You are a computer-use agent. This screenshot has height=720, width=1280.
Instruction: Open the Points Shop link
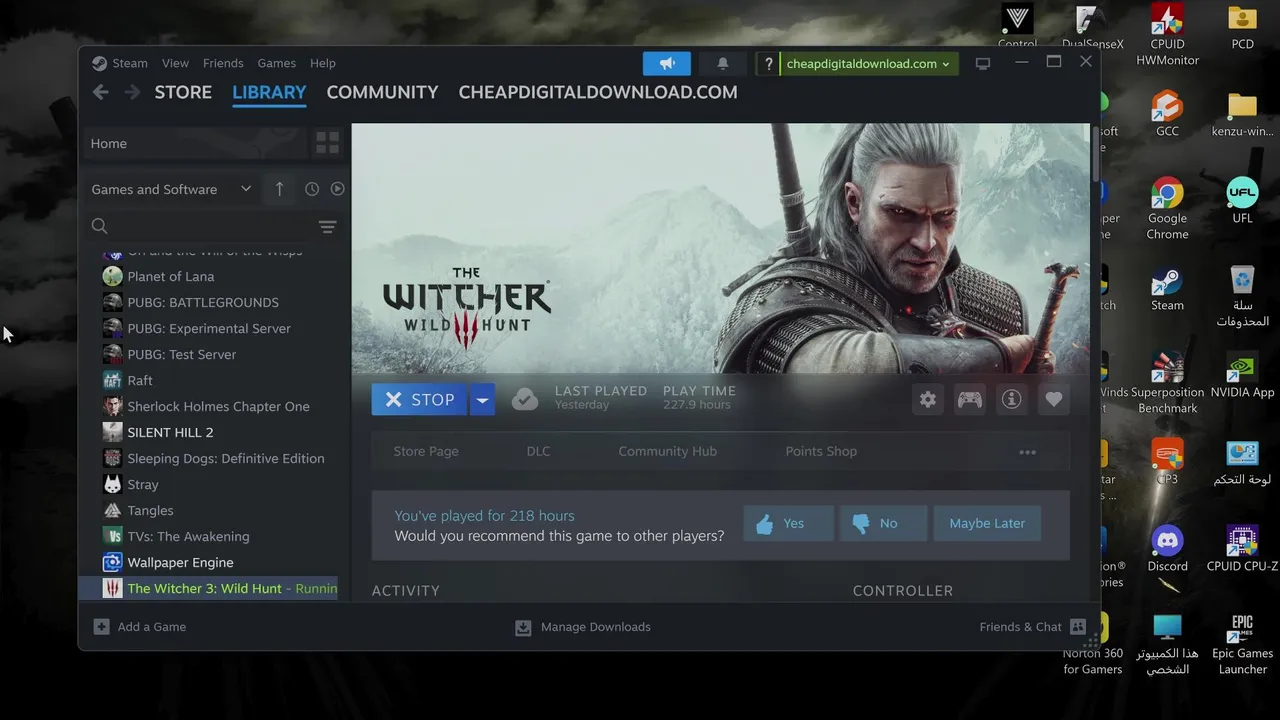(x=821, y=451)
